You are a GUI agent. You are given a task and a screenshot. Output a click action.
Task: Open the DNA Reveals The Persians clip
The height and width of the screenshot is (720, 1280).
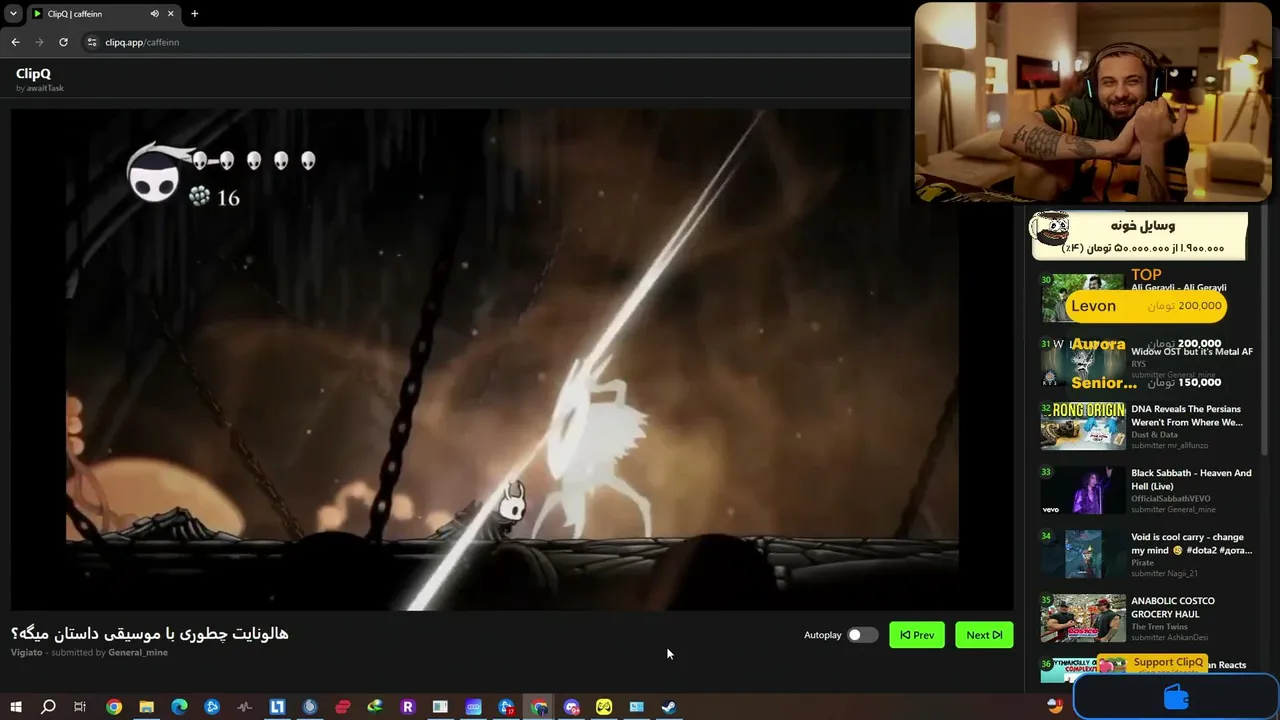point(1186,415)
